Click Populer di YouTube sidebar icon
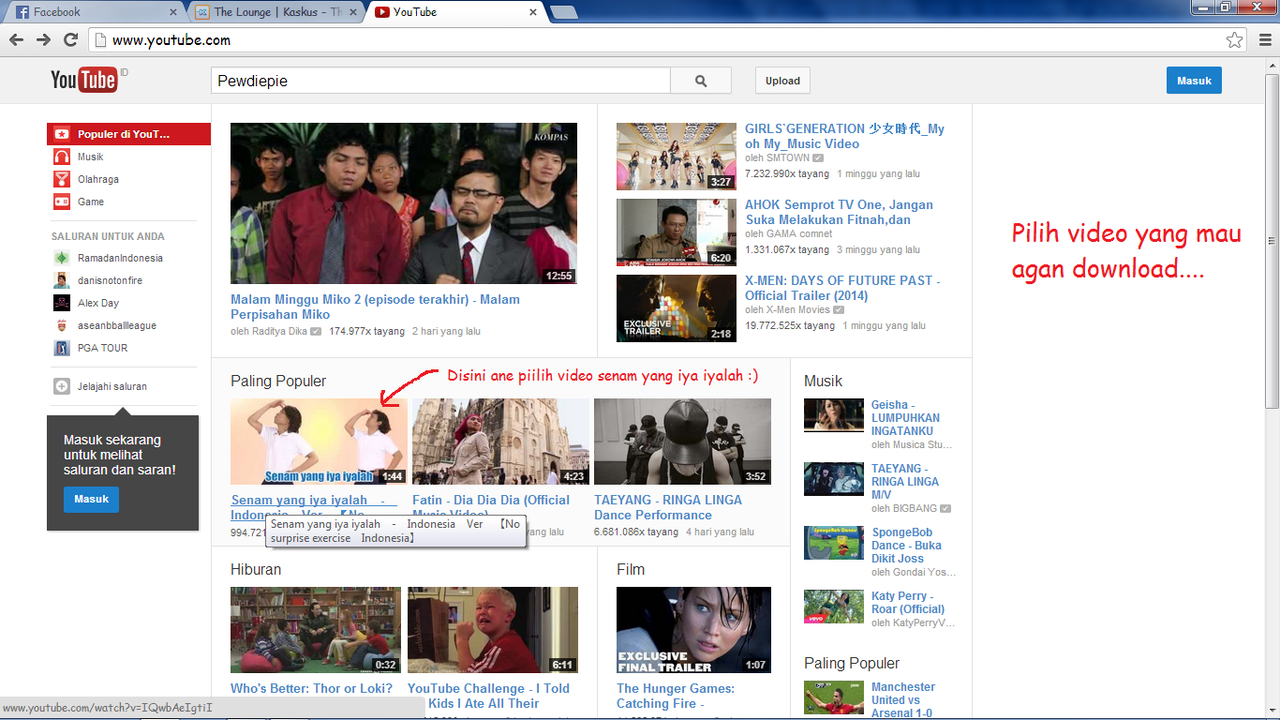 [x=61, y=134]
